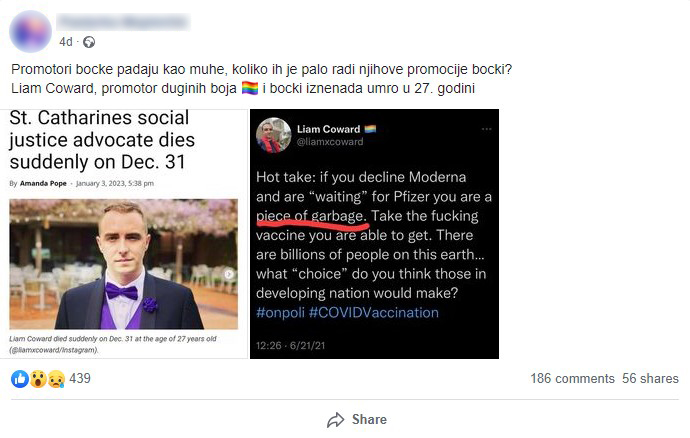
Task: Click author name Amanda Pope
Action: pos(45,184)
